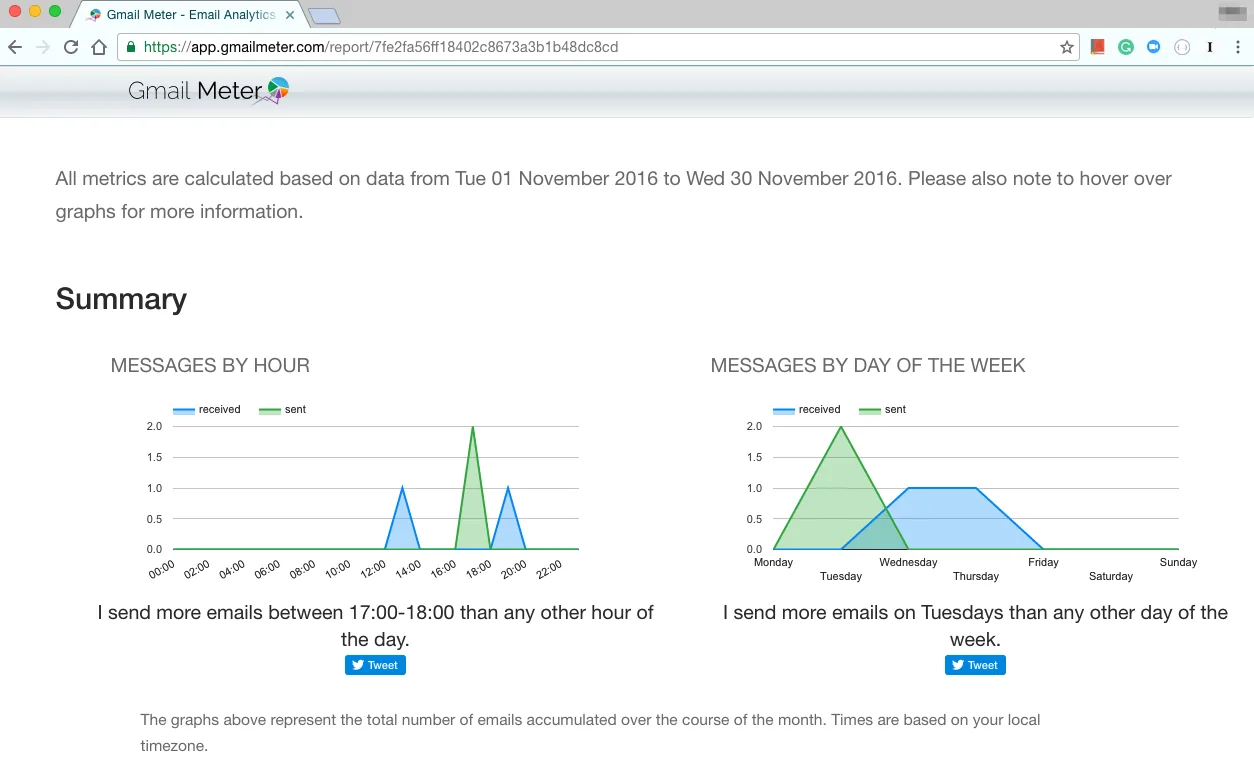Click the Tuesday axis label
This screenshot has height=763, width=1254.
841,576
